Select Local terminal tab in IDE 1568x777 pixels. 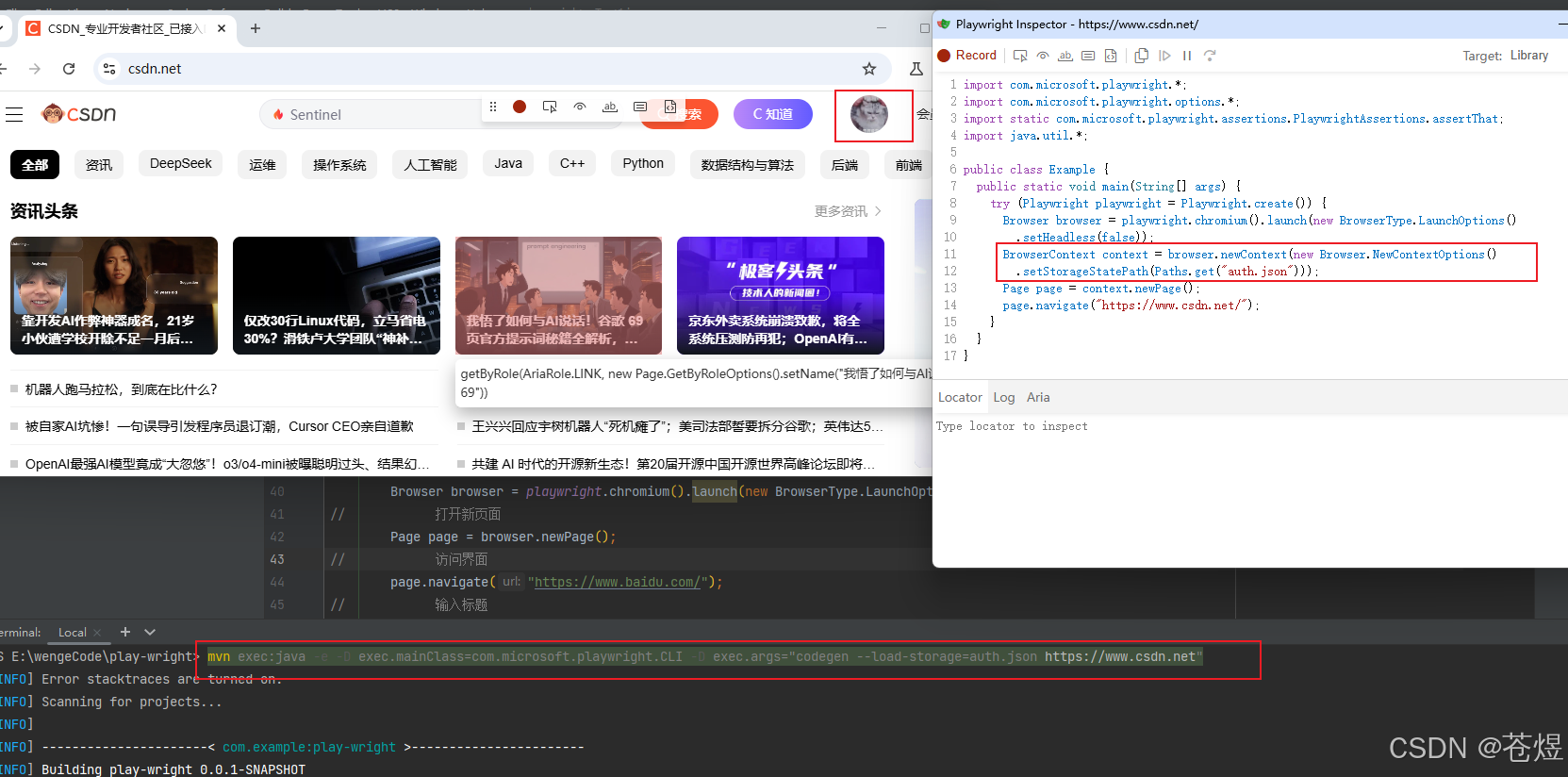point(73,633)
